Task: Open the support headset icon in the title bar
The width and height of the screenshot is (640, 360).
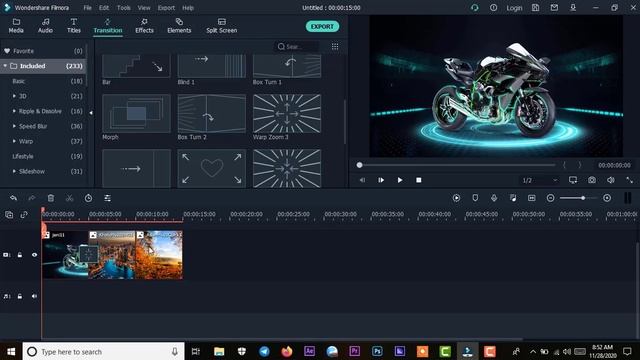Action: coord(474,8)
